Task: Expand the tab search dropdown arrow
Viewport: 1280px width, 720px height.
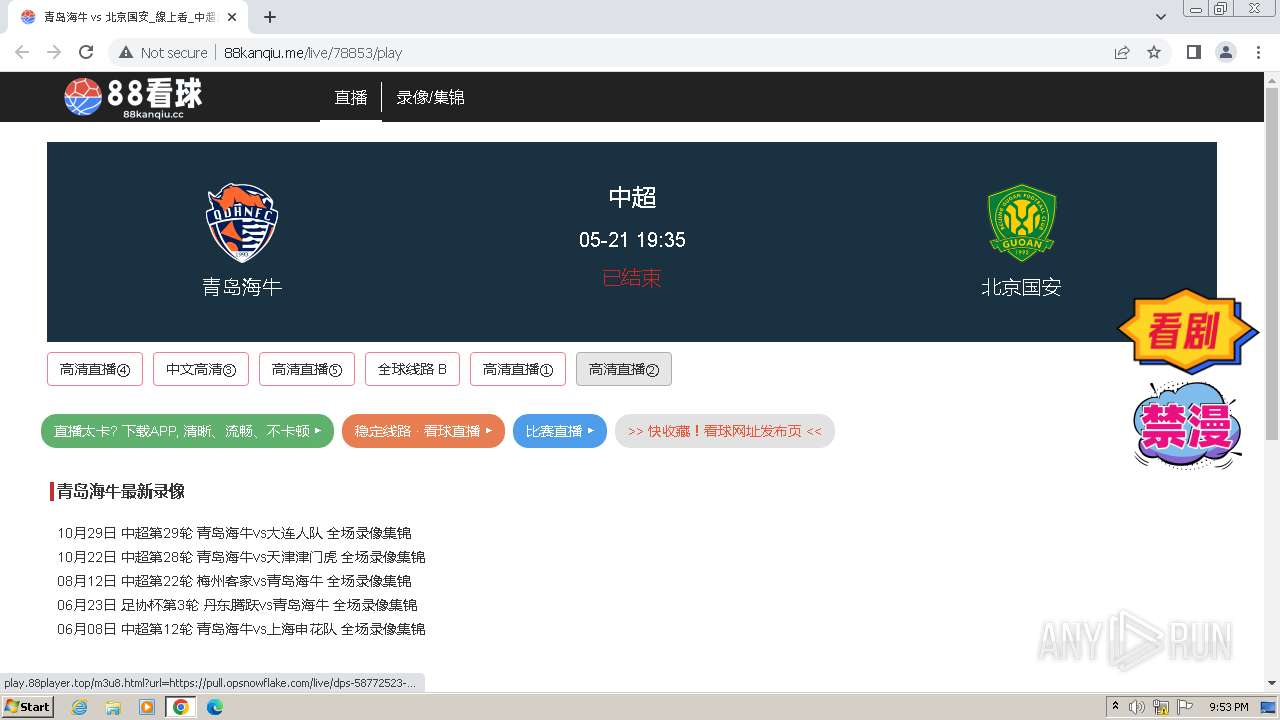Action: point(1160,17)
